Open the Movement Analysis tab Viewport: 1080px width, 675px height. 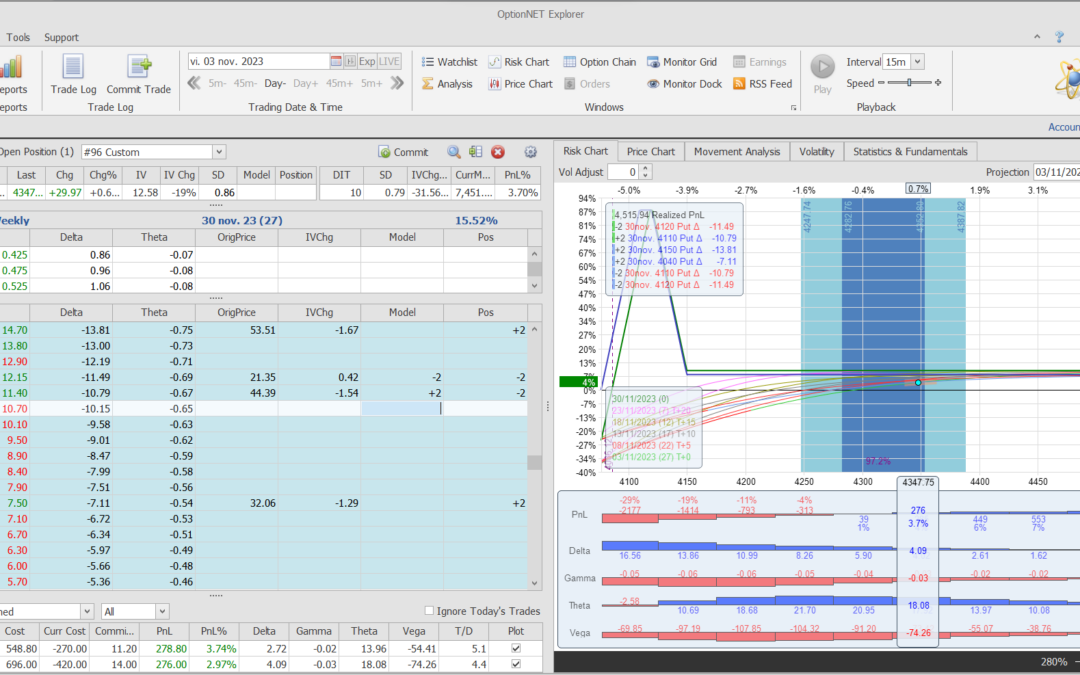click(736, 151)
